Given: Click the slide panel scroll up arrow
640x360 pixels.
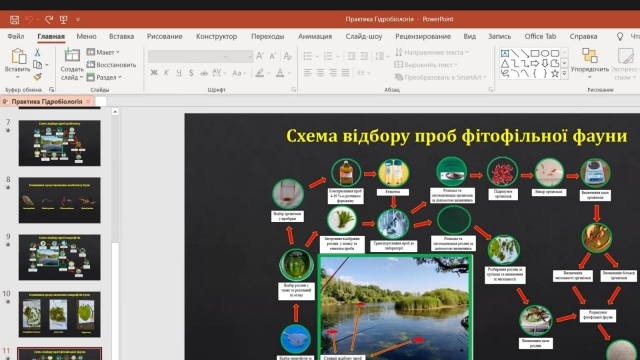Looking at the screenshot, I should (115, 112).
